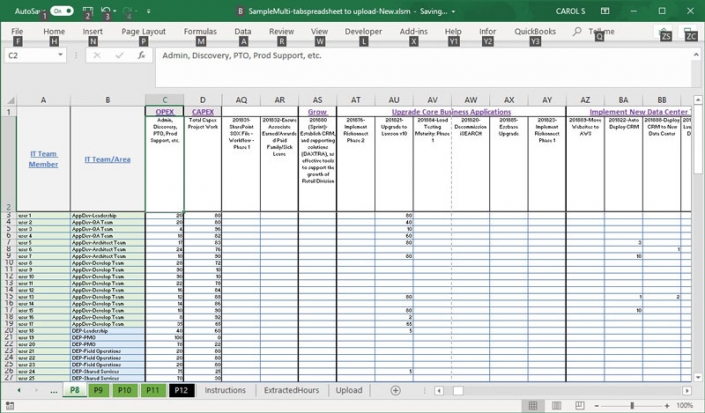Open the Developer ribbon tab
The image size is (705, 413).
coord(362,31)
